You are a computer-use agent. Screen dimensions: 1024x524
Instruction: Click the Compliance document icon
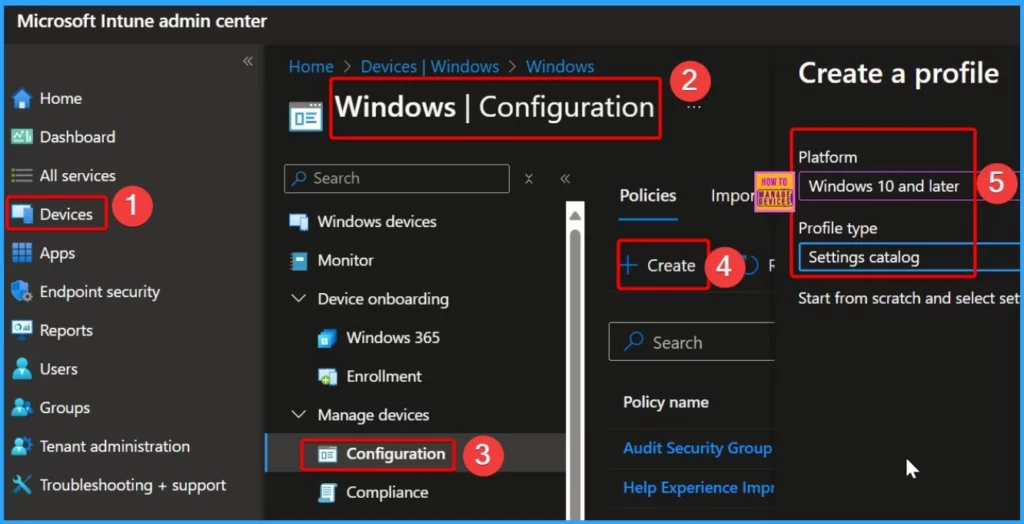coord(328,493)
